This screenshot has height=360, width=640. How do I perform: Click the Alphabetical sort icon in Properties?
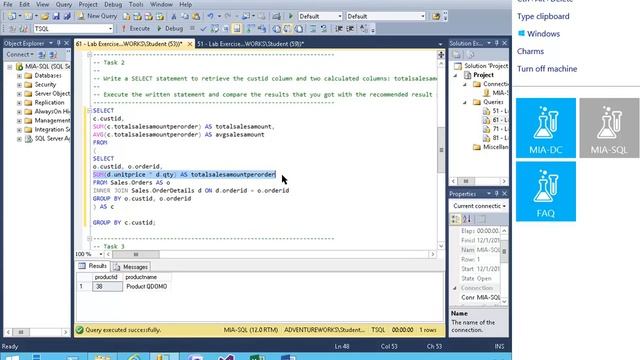(x=467, y=220)
